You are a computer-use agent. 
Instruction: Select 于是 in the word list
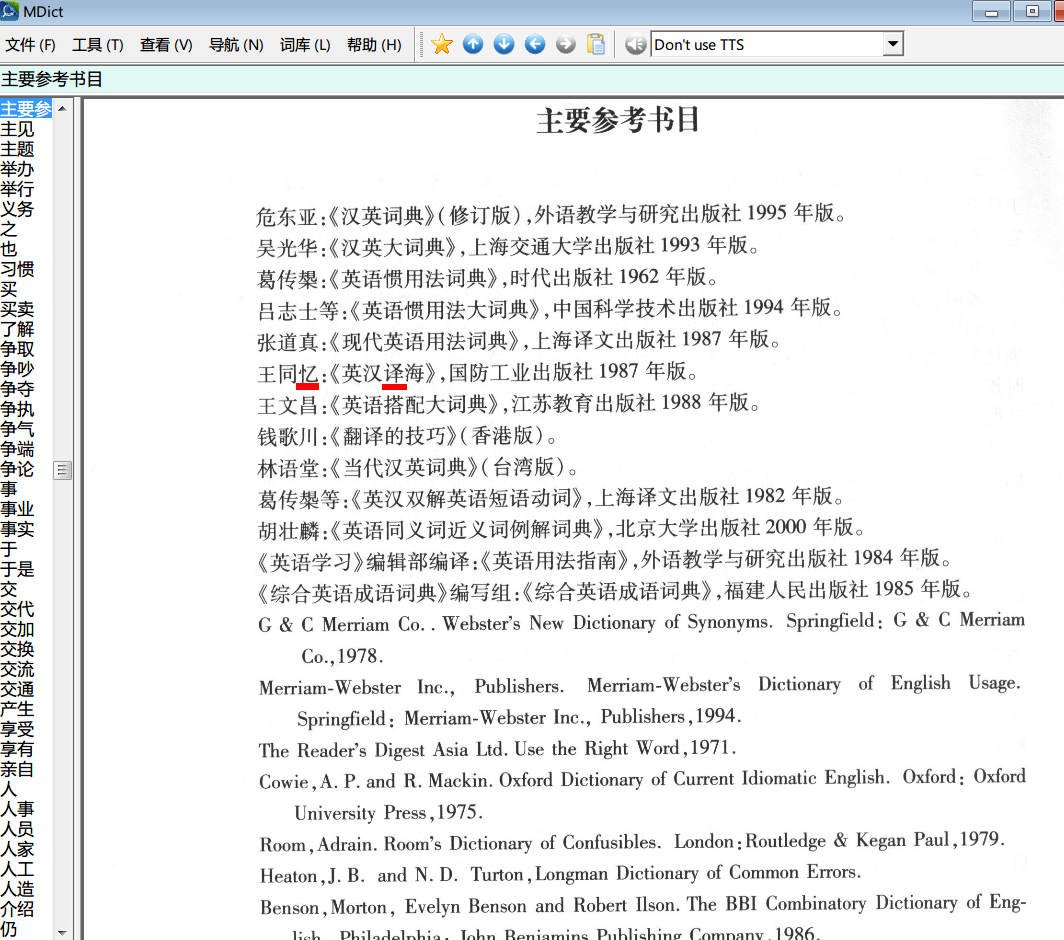[x=17, y=569]
